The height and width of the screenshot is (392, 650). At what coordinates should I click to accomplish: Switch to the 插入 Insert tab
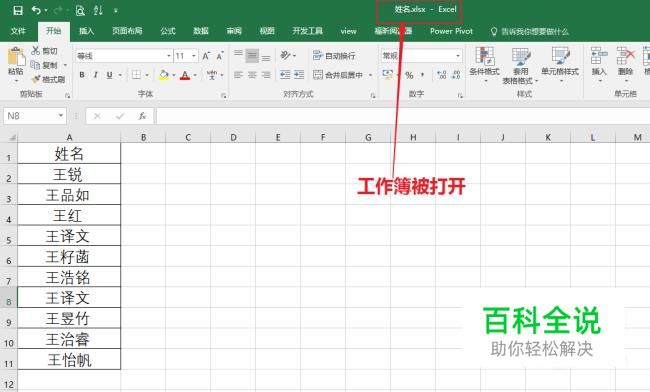pos(87,31)
